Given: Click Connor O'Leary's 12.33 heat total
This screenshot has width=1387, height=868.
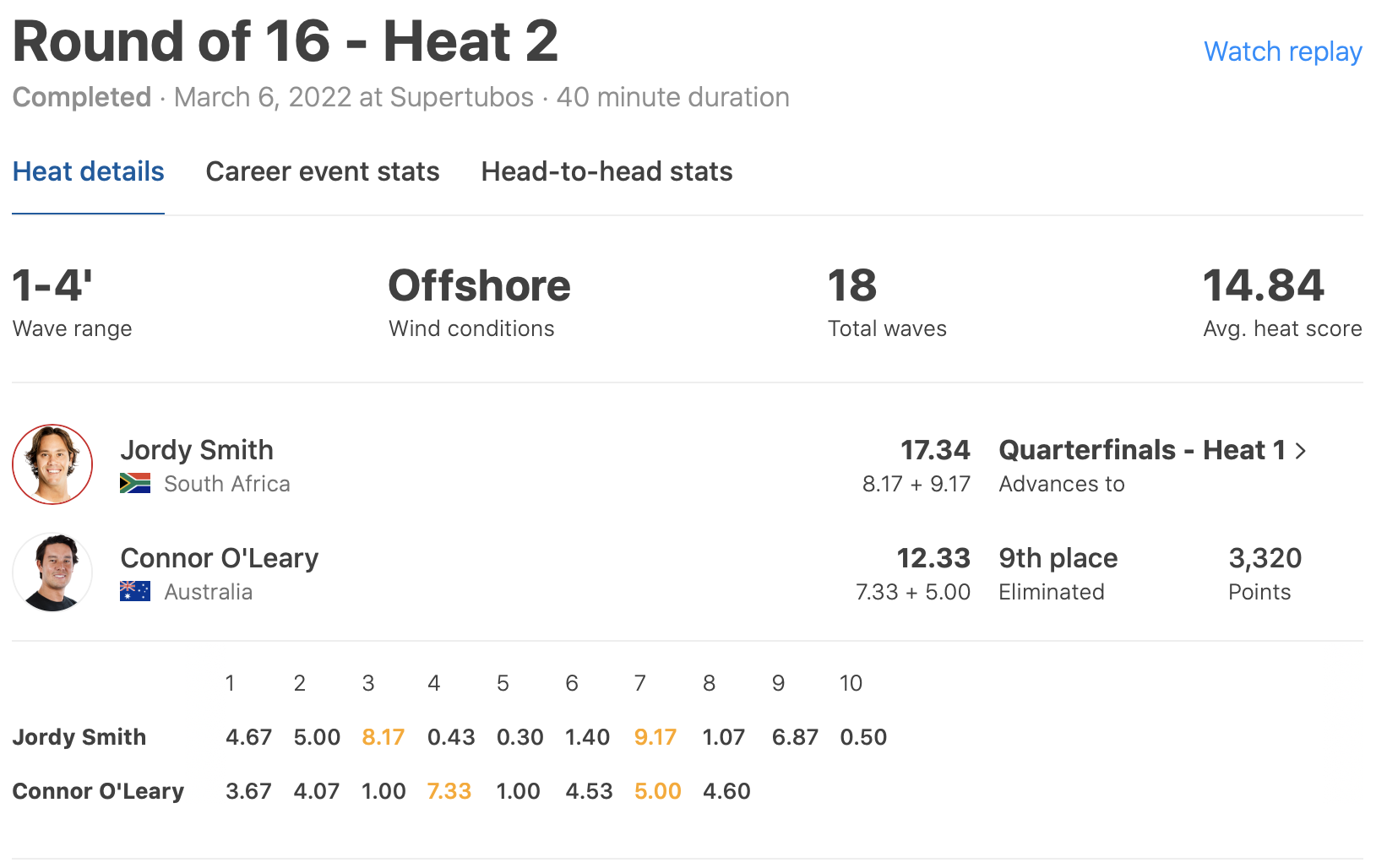Looking at the screenshot, I should coord(933,558).
